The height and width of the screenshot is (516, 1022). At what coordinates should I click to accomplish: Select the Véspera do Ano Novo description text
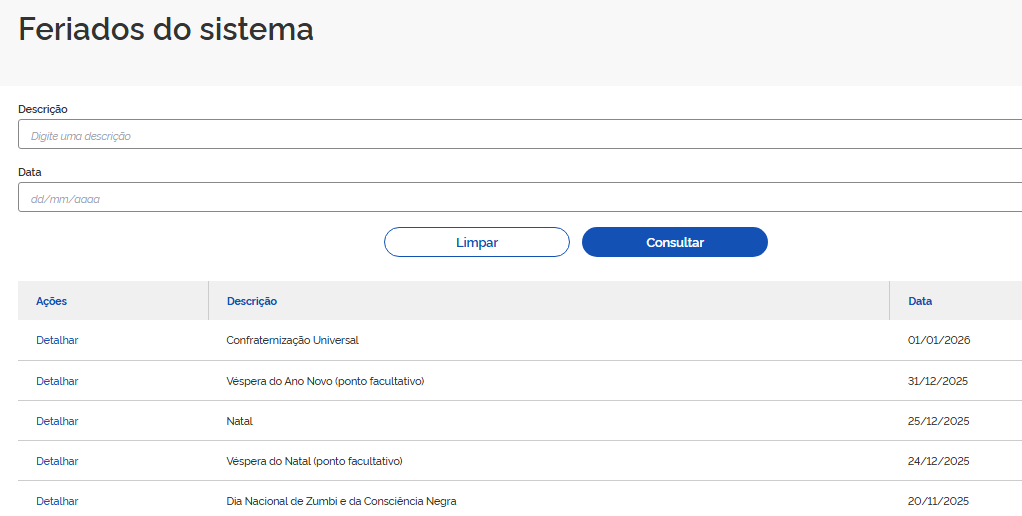pyautogui.click(x=325, y=381)
